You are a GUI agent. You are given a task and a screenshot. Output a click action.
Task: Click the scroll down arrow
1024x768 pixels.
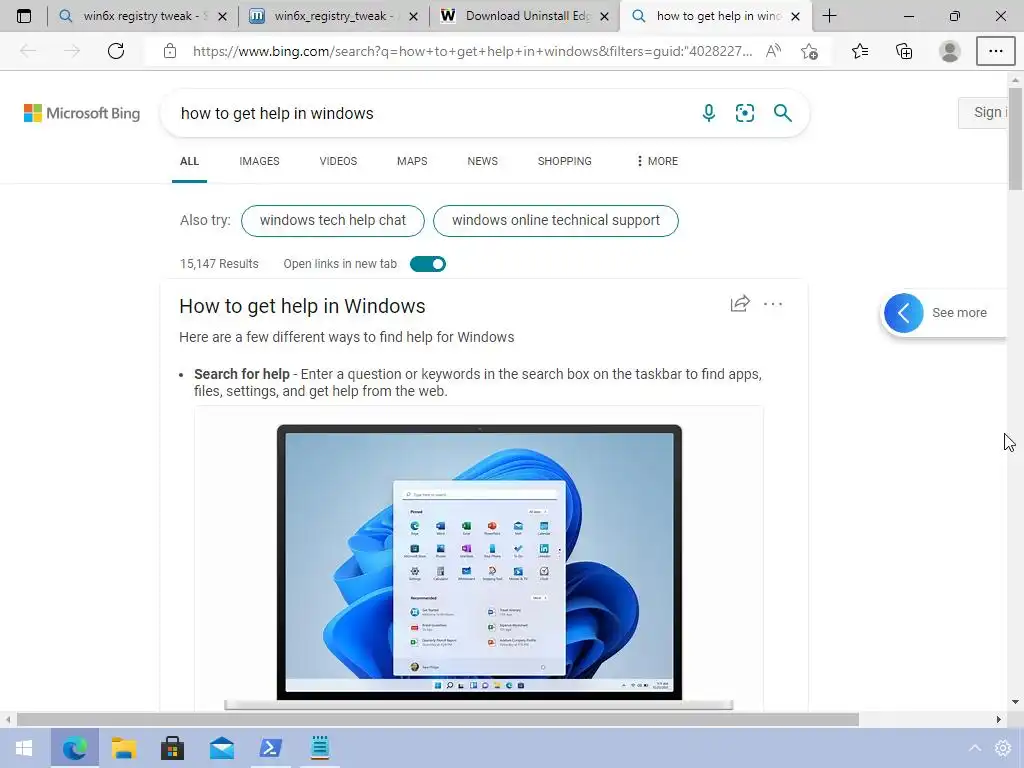[1016, 702]
